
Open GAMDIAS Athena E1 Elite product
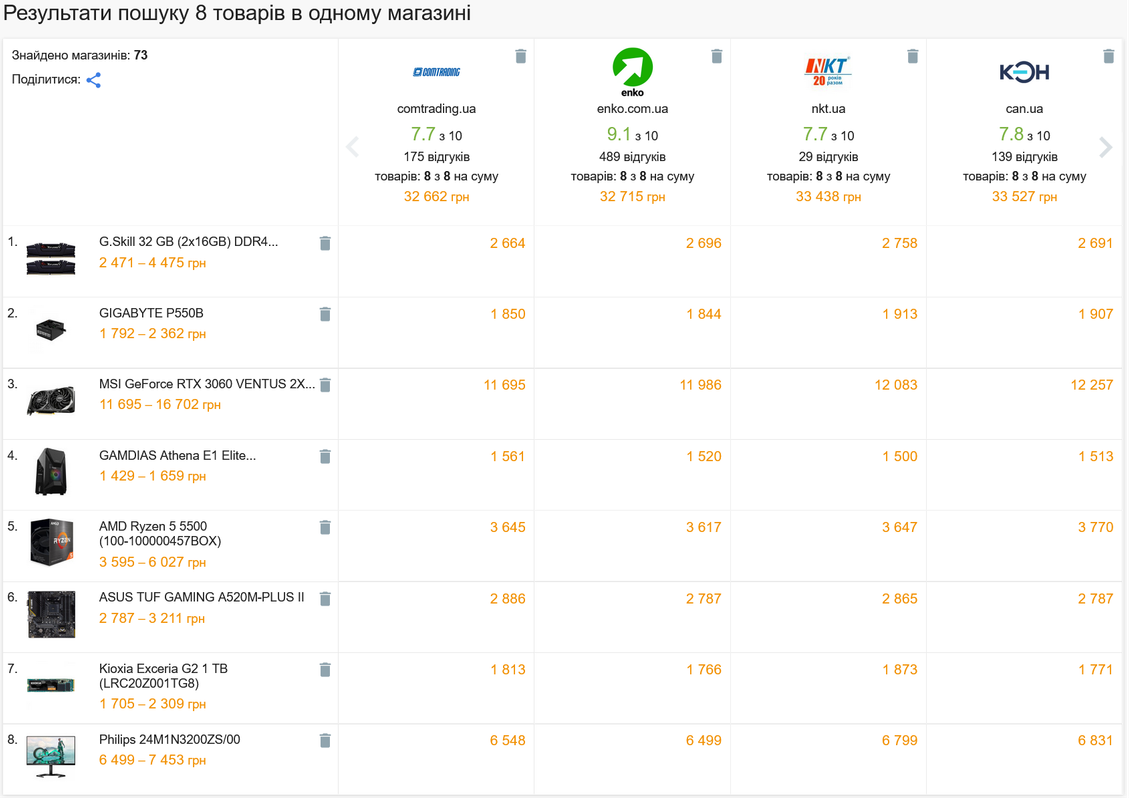click(177, 456)
